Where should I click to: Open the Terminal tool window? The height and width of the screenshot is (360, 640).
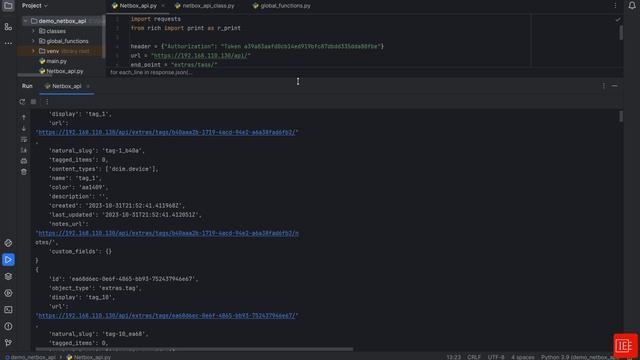pyautogui.click(x=8, y=310)
